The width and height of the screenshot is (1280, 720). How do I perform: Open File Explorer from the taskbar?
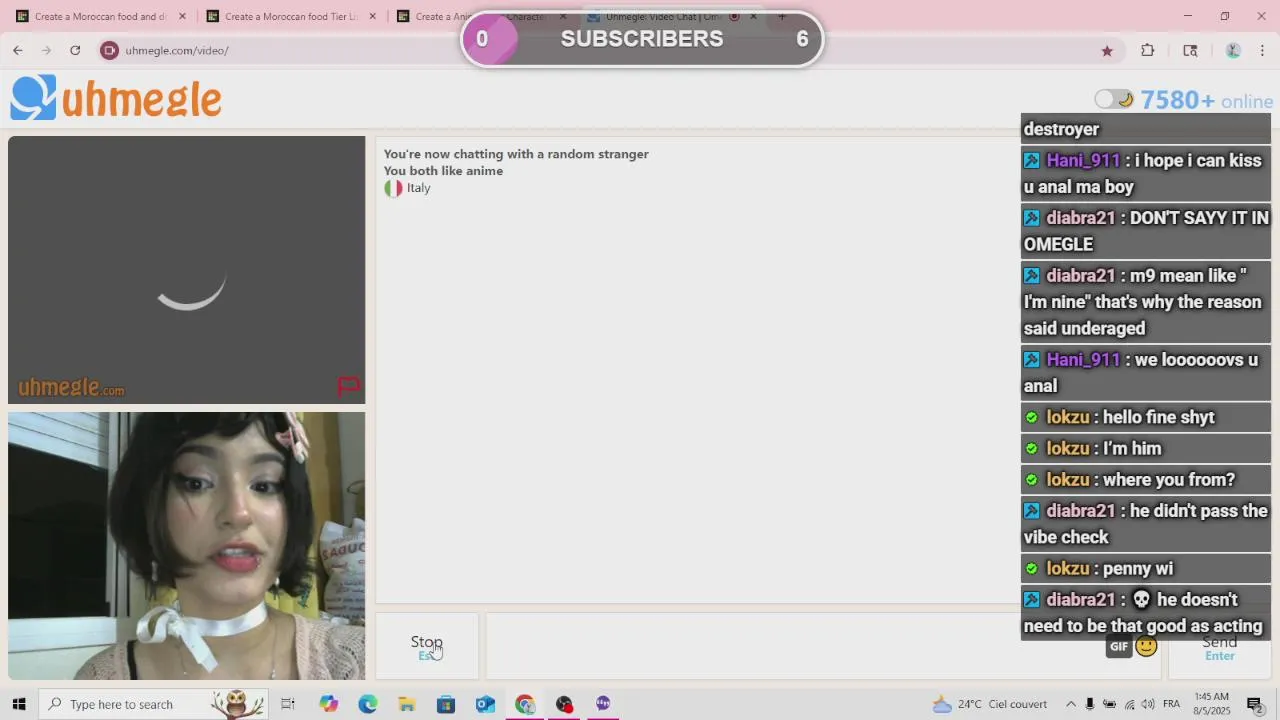tap(407, 704)
